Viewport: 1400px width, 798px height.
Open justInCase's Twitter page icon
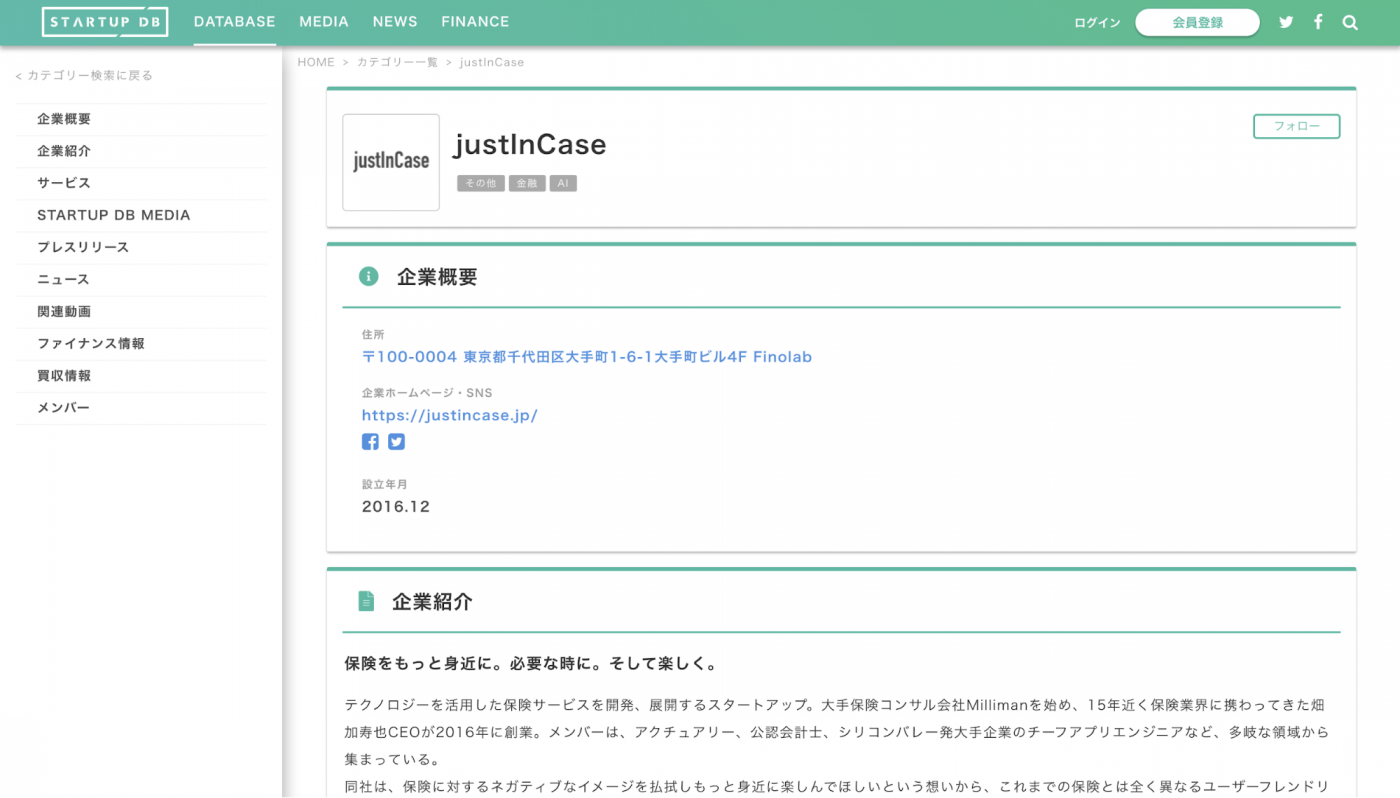(396, 441)
